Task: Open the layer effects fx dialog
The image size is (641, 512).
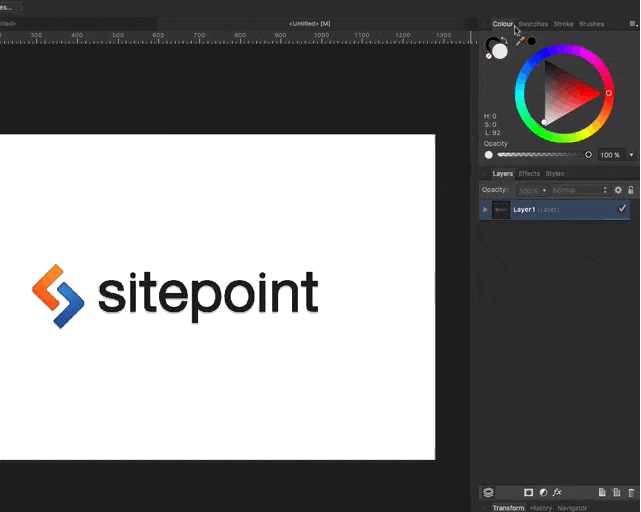Action: 557,493
